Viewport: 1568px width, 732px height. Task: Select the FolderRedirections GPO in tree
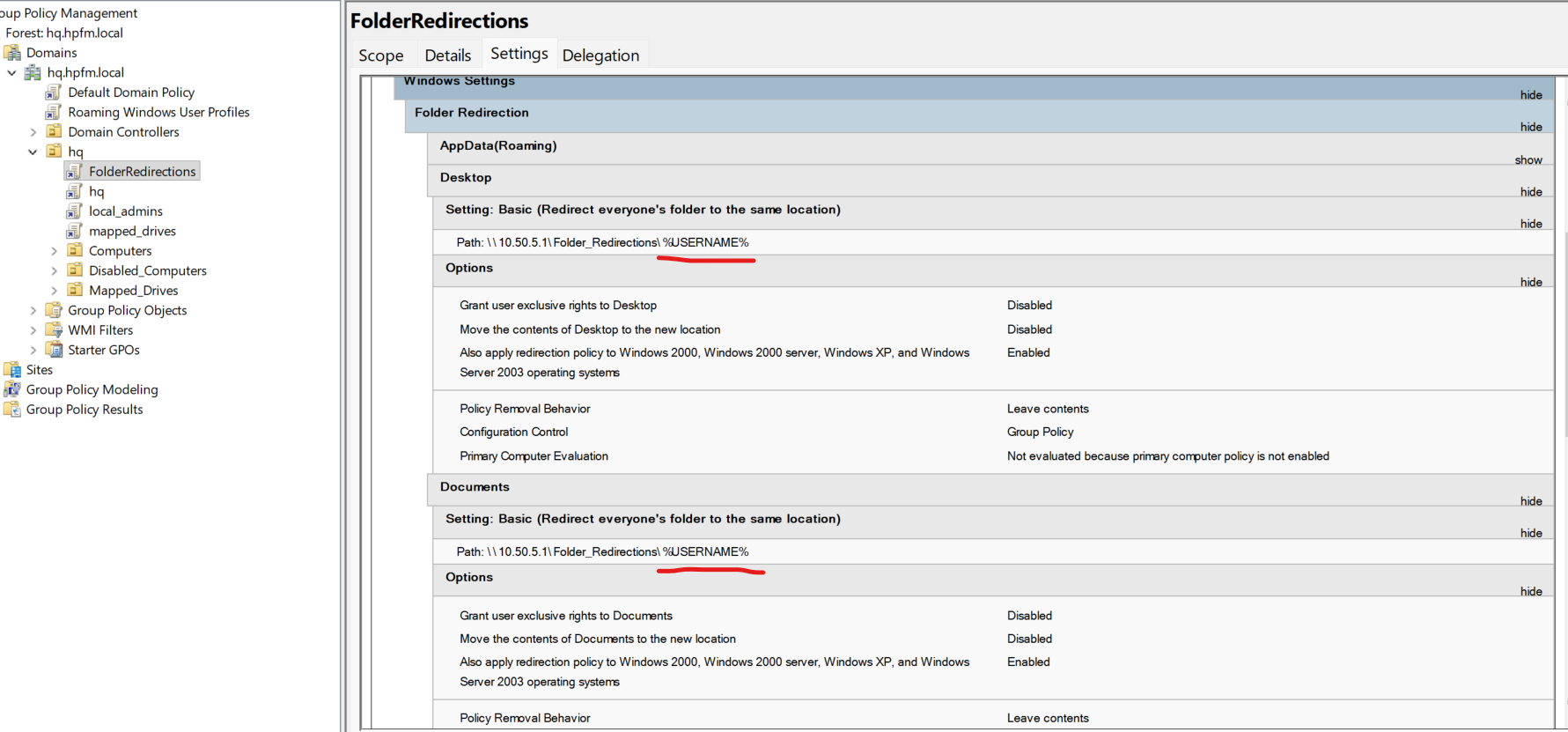pos(142,172)
